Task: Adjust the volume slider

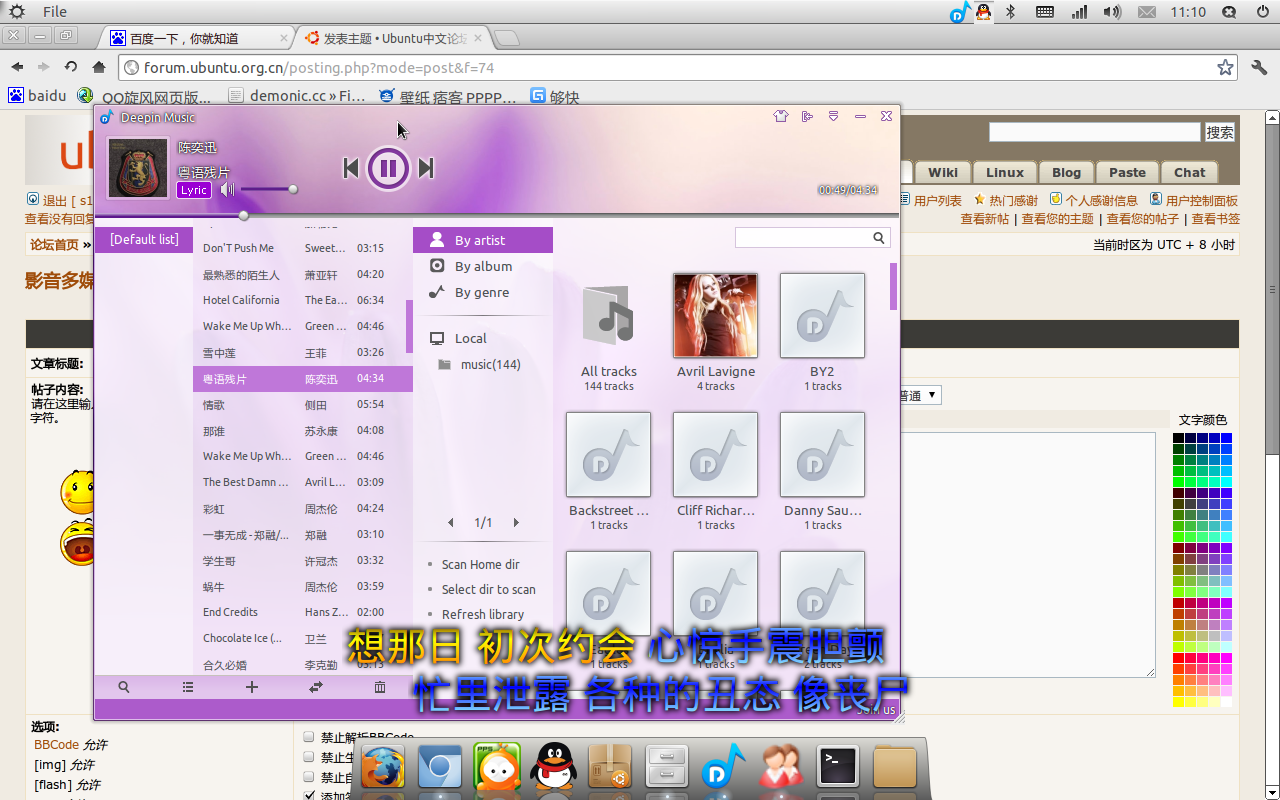Action: tap(267, 189)
